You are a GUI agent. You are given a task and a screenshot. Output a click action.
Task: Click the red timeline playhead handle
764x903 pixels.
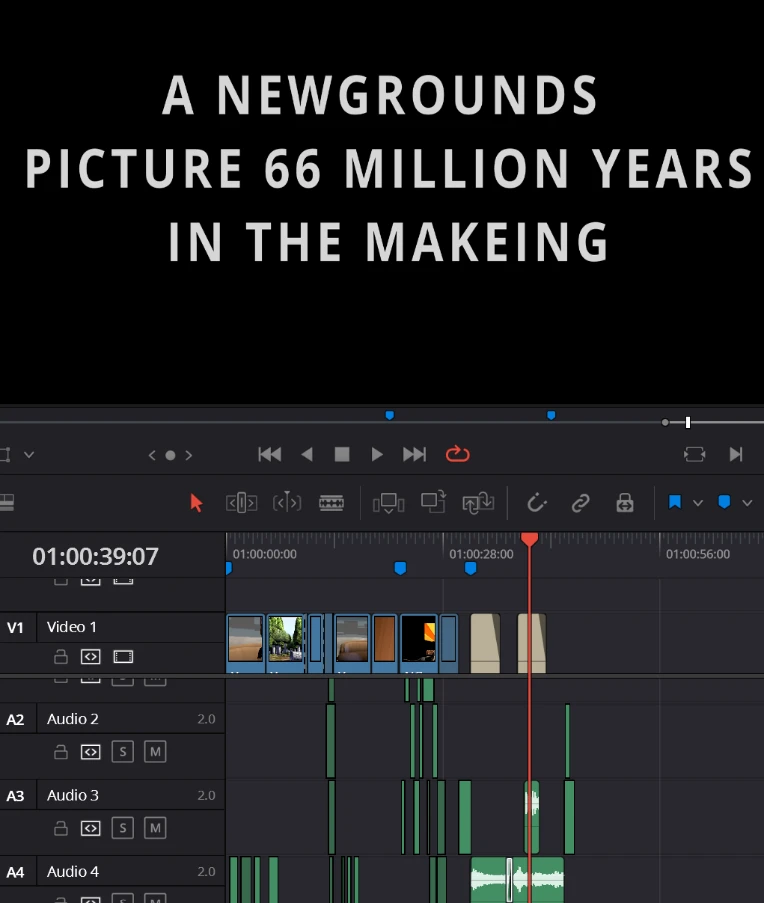pyautogui.click(x=530, y=540)
